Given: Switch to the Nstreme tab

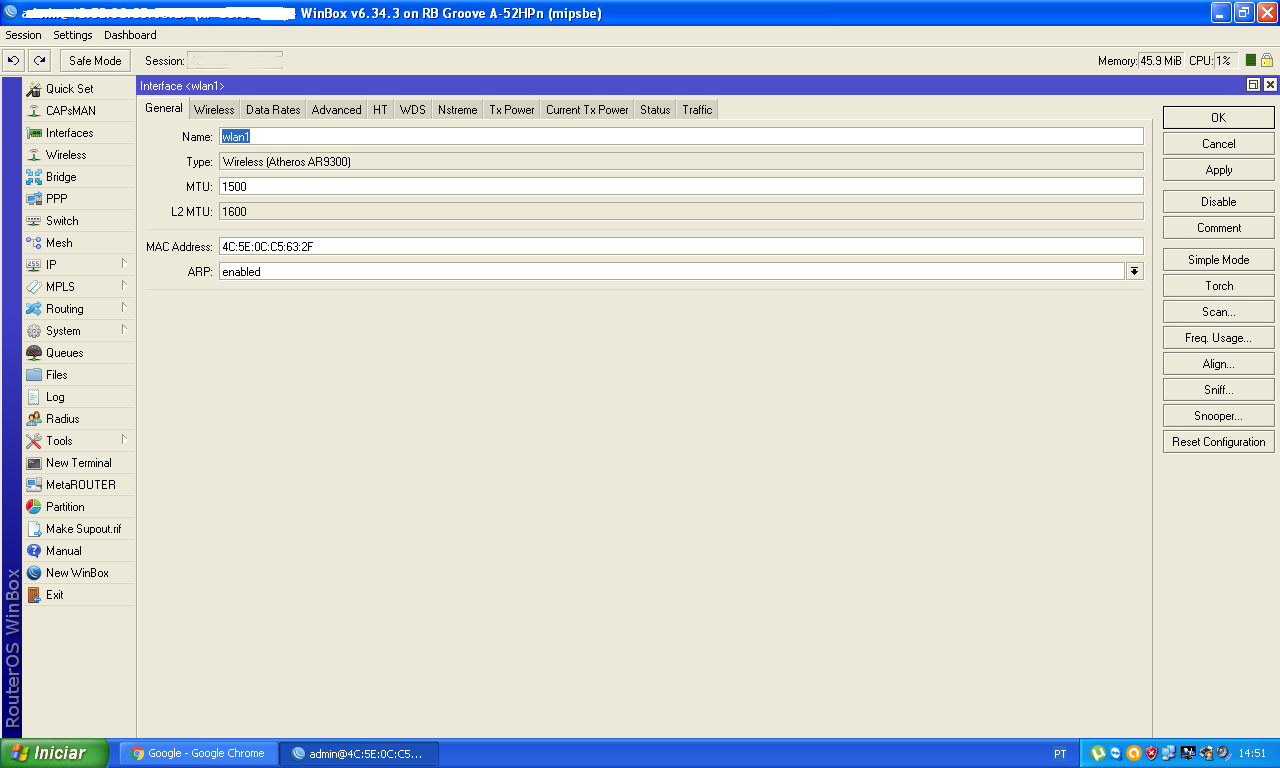Looking at the screenshot, I should click(x=457, y=110).
